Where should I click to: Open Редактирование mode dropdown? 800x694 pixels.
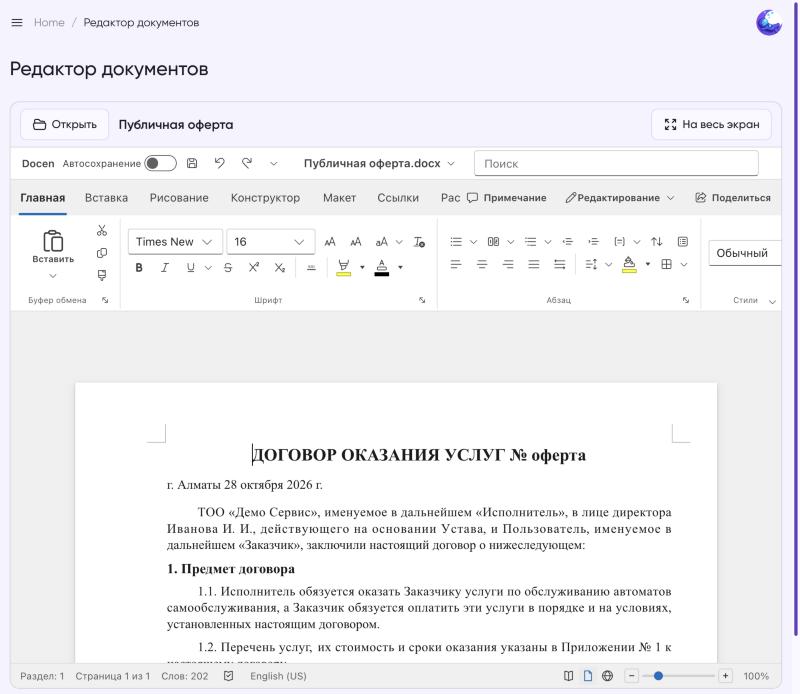(620, 197)
